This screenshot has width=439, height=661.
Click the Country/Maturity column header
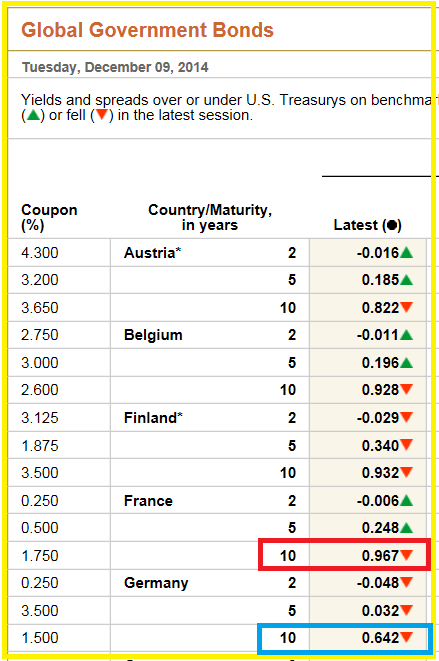pos(210,218)
